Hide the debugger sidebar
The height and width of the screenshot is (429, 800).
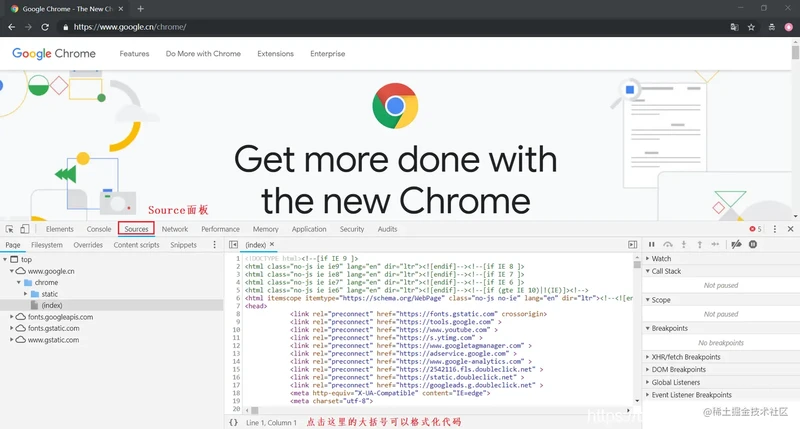point(633,245)
